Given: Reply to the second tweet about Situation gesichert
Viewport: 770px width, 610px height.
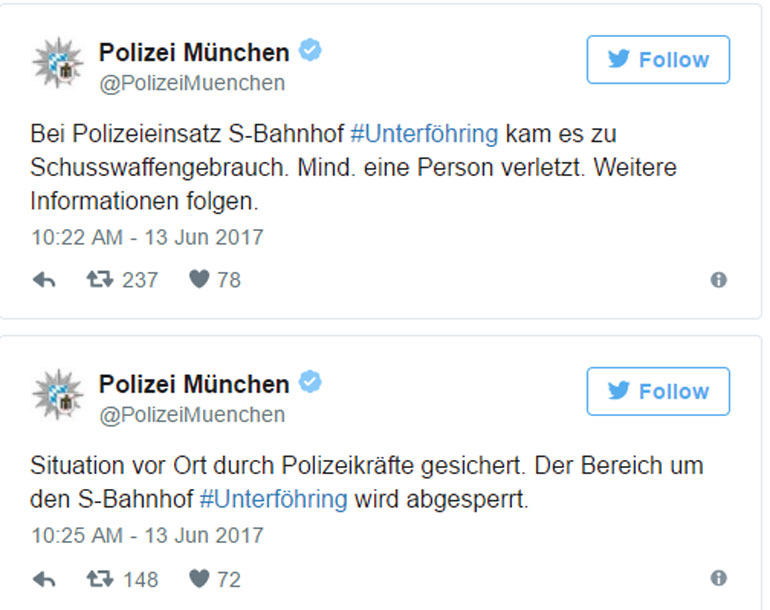Looking at the screenshot, I should tap(44, 579).
